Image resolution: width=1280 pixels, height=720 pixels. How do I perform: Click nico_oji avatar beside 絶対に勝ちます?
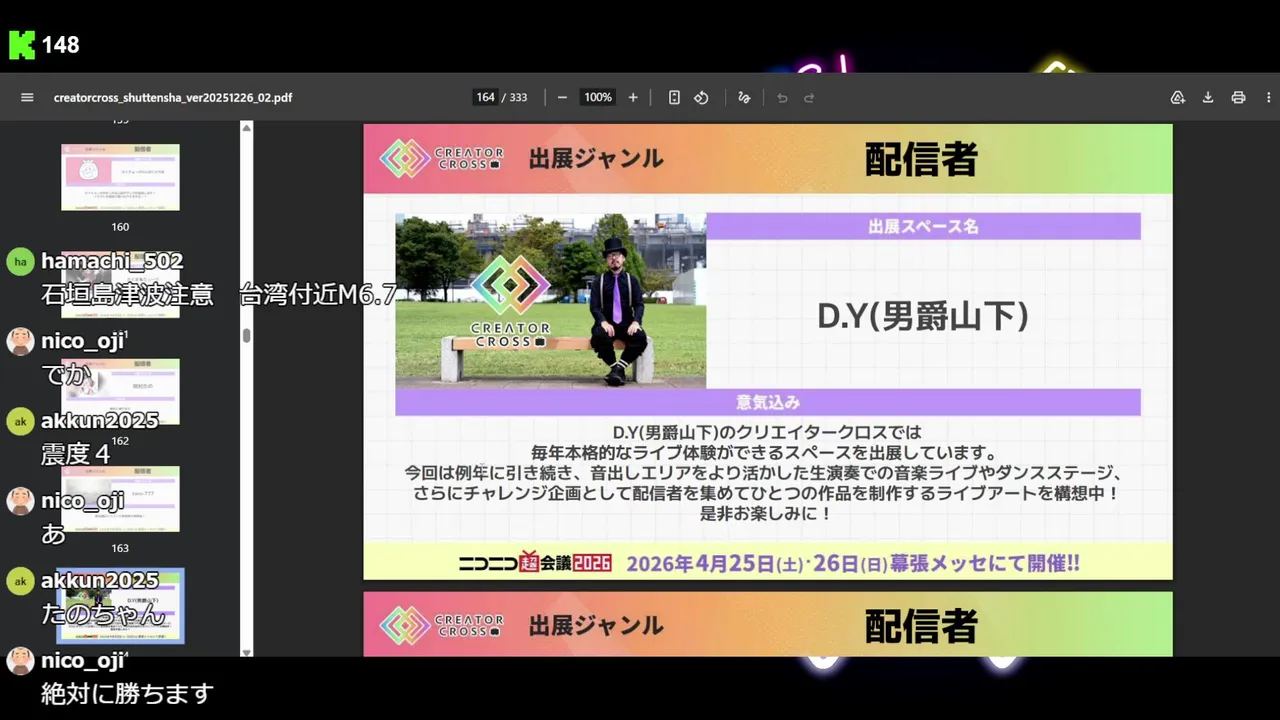click(20, 661)
